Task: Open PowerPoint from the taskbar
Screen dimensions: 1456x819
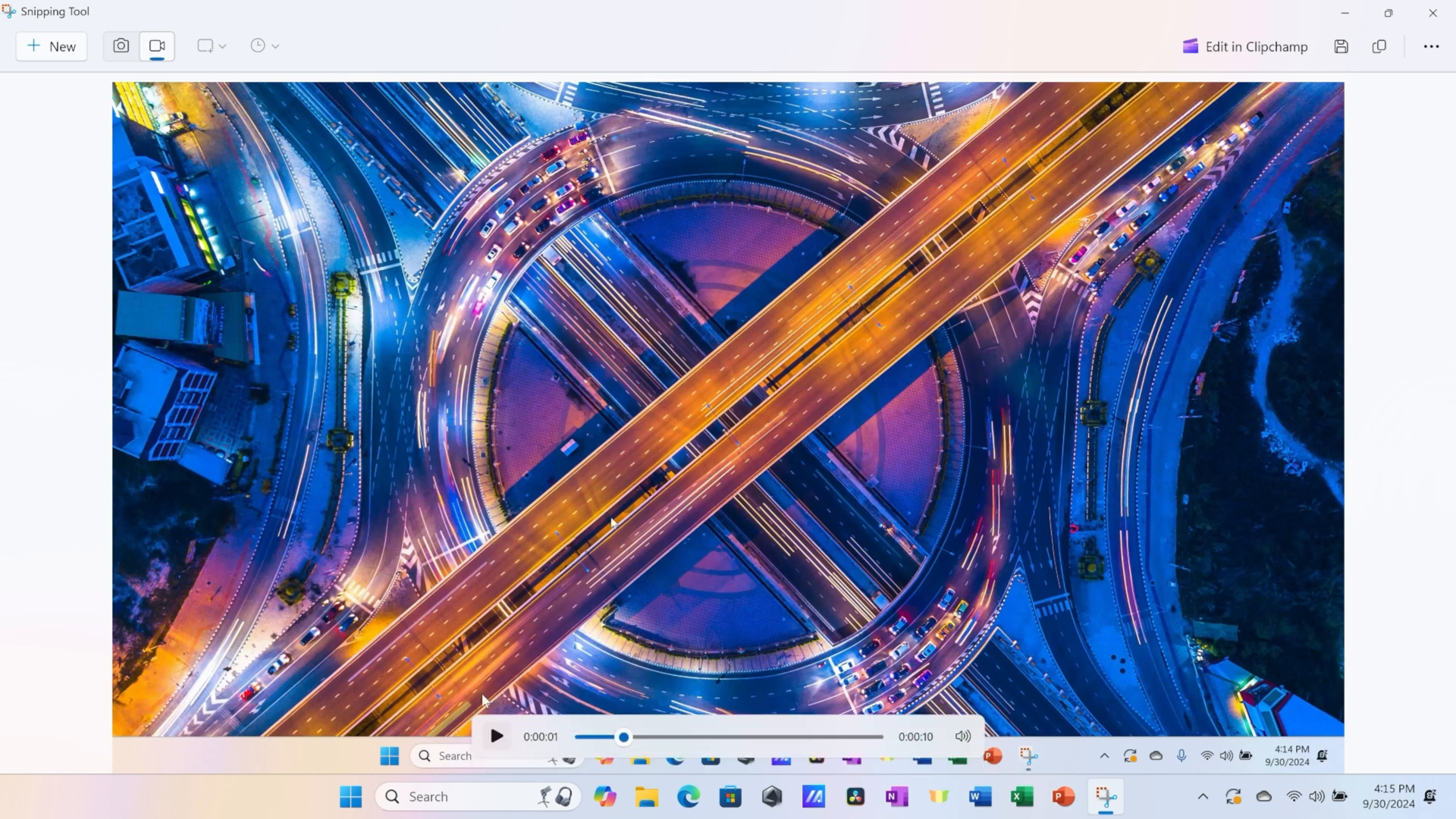Action: click(1062, 796)
